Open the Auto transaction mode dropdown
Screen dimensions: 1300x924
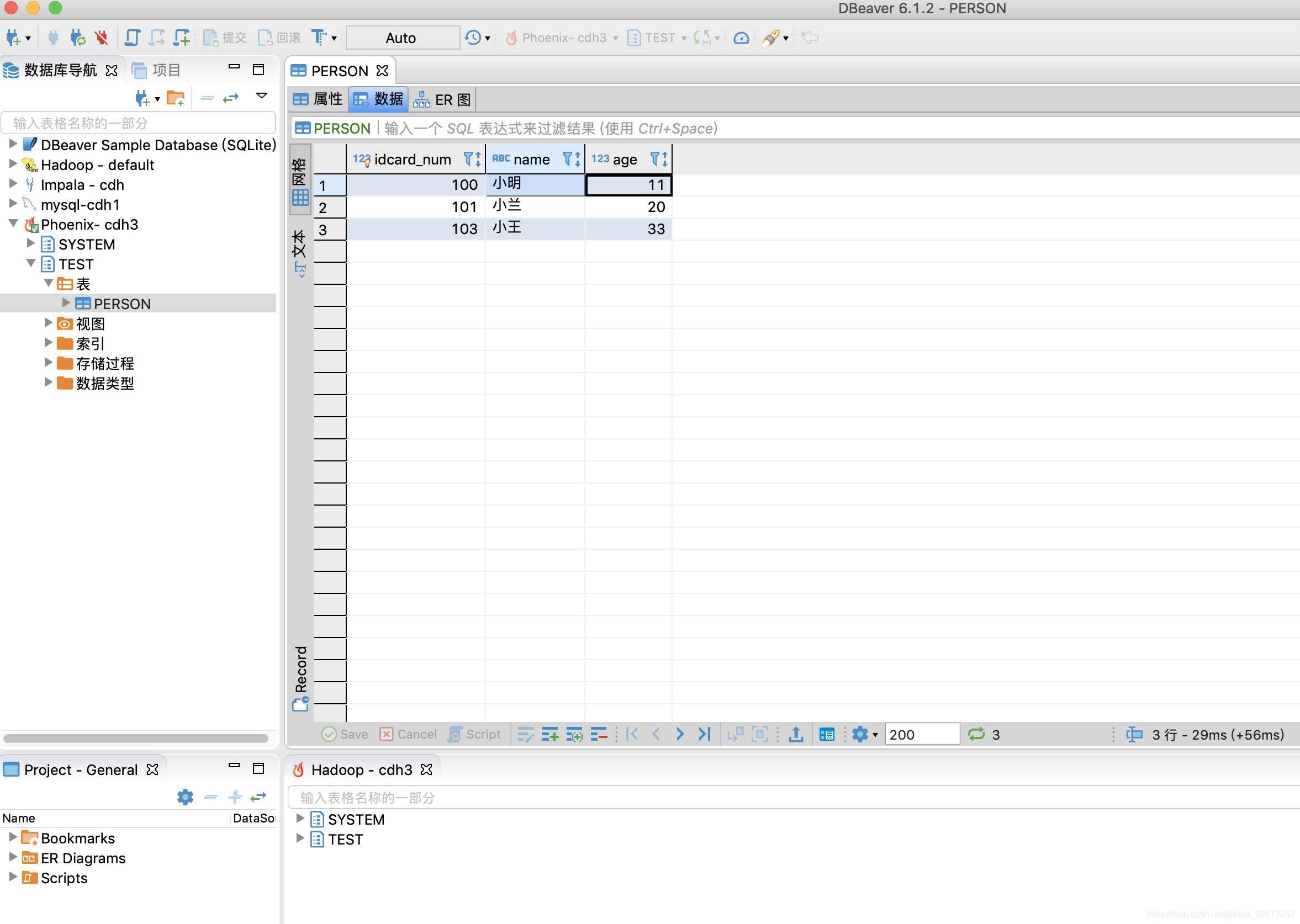(402, 38)
